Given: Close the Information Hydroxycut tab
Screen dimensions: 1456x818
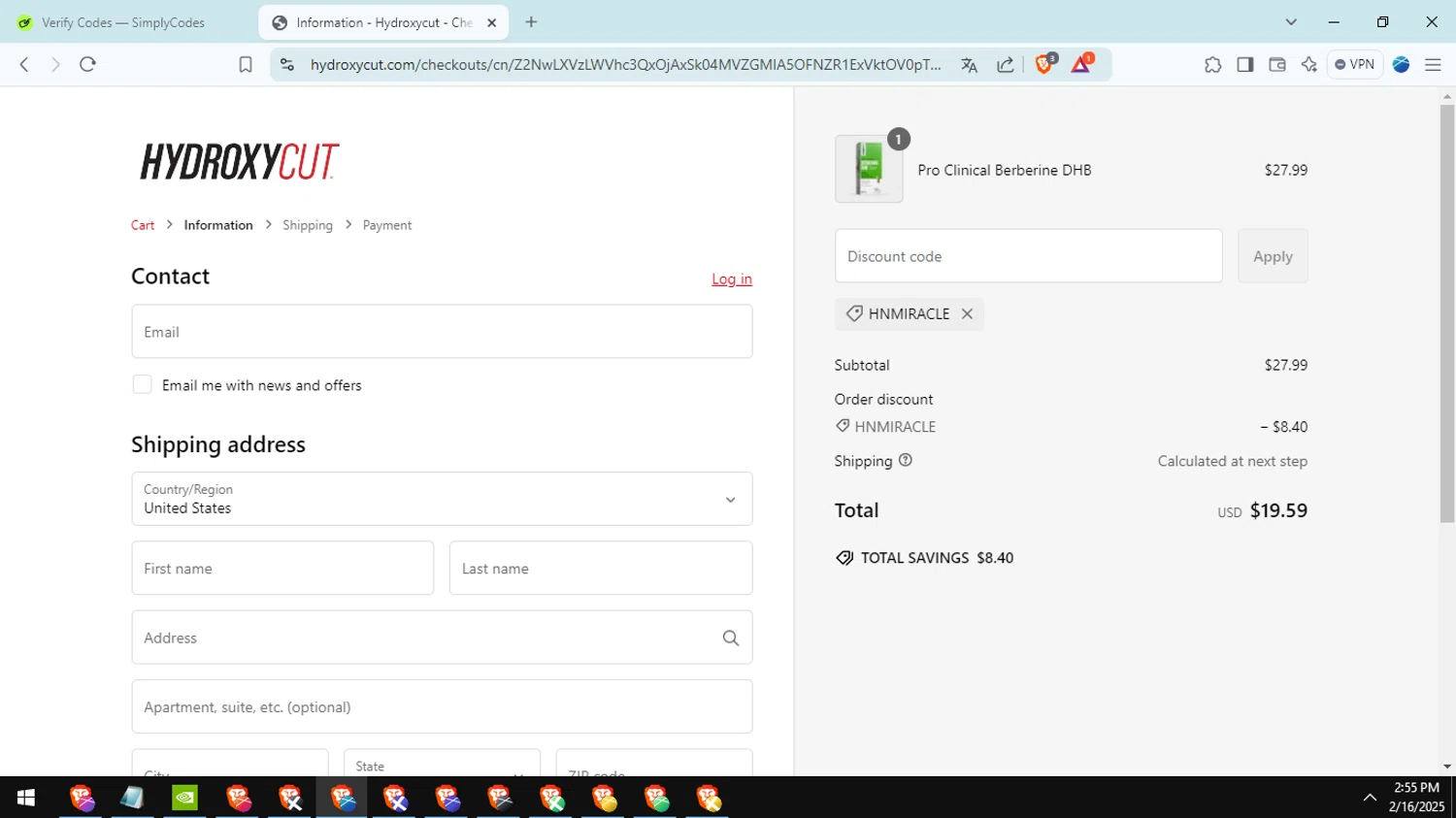Looking at the screenshot, I should (491, 22).
